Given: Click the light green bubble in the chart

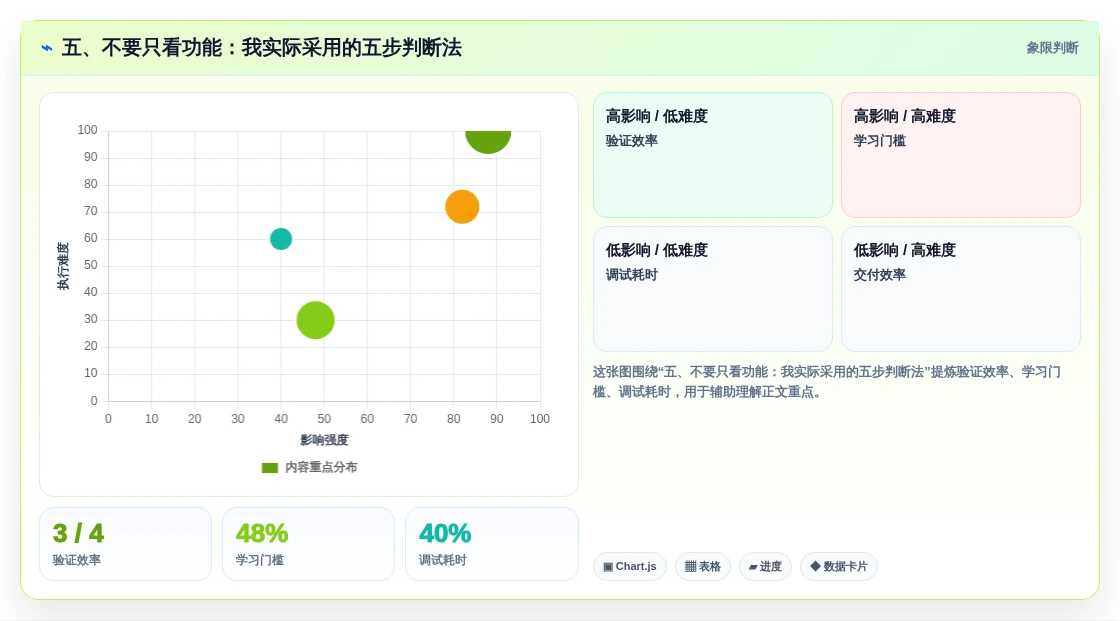Looking at the screenshot, I should coord(316,320).
